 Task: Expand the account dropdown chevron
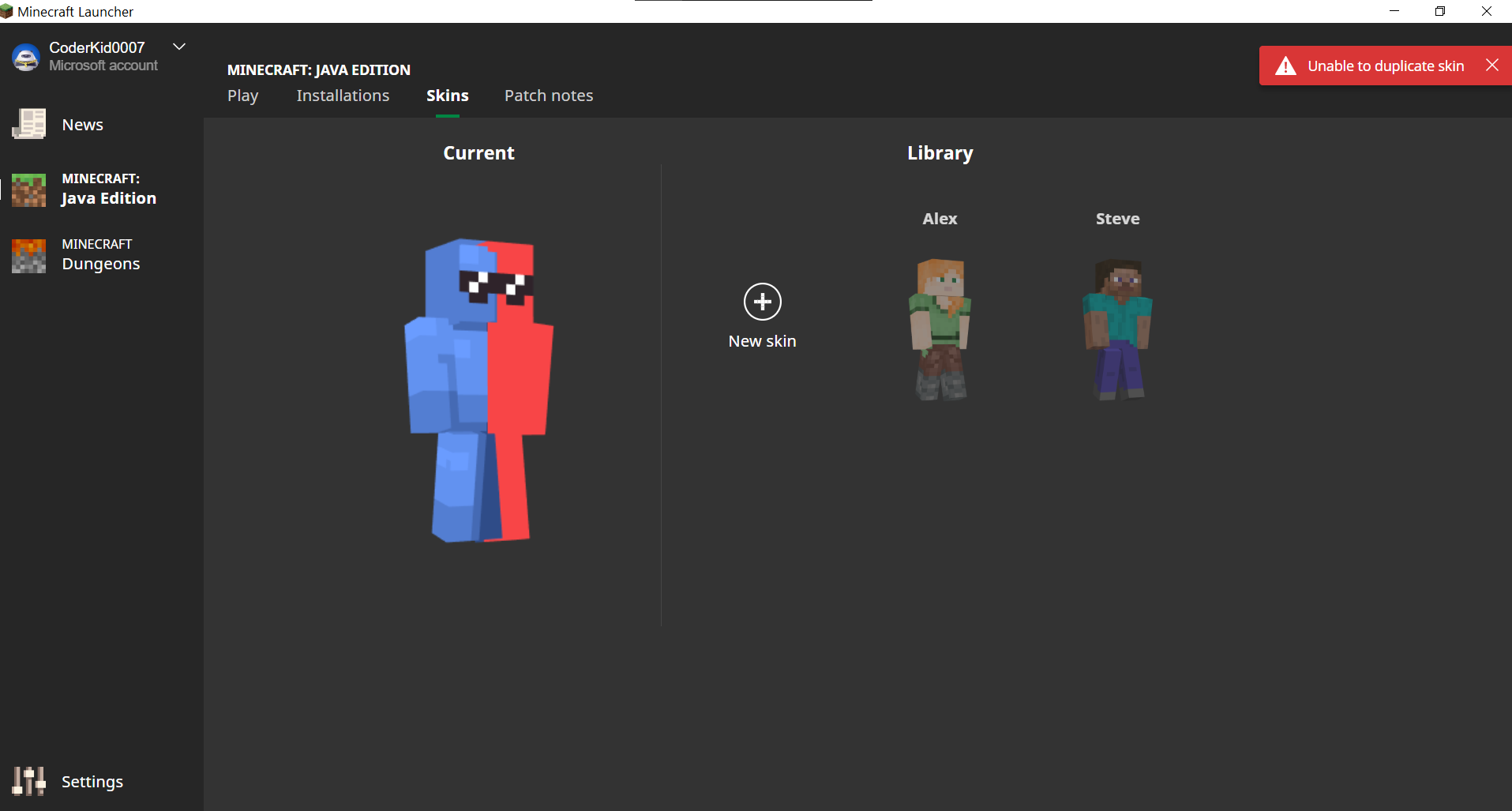tap(179, 47)
